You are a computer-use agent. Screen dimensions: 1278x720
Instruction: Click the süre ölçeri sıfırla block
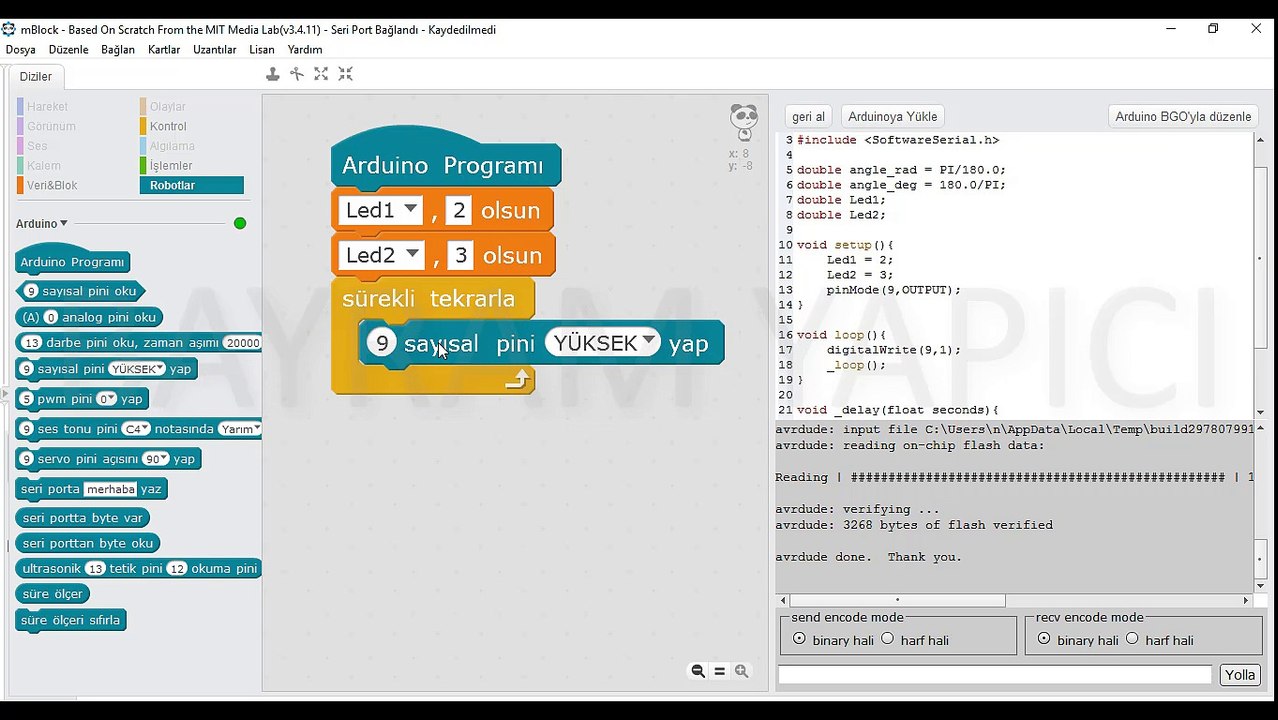tap(70, 620)
